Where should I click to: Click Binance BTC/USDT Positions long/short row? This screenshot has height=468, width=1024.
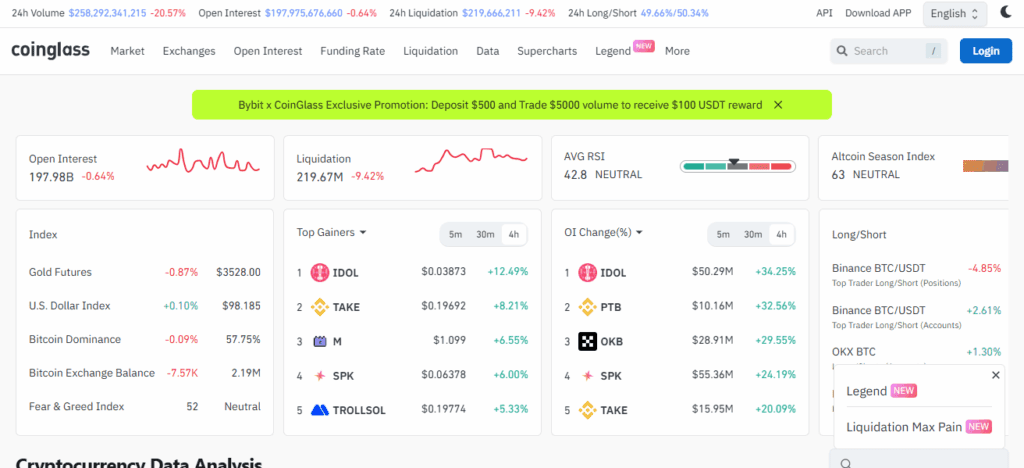click(916, 274)
